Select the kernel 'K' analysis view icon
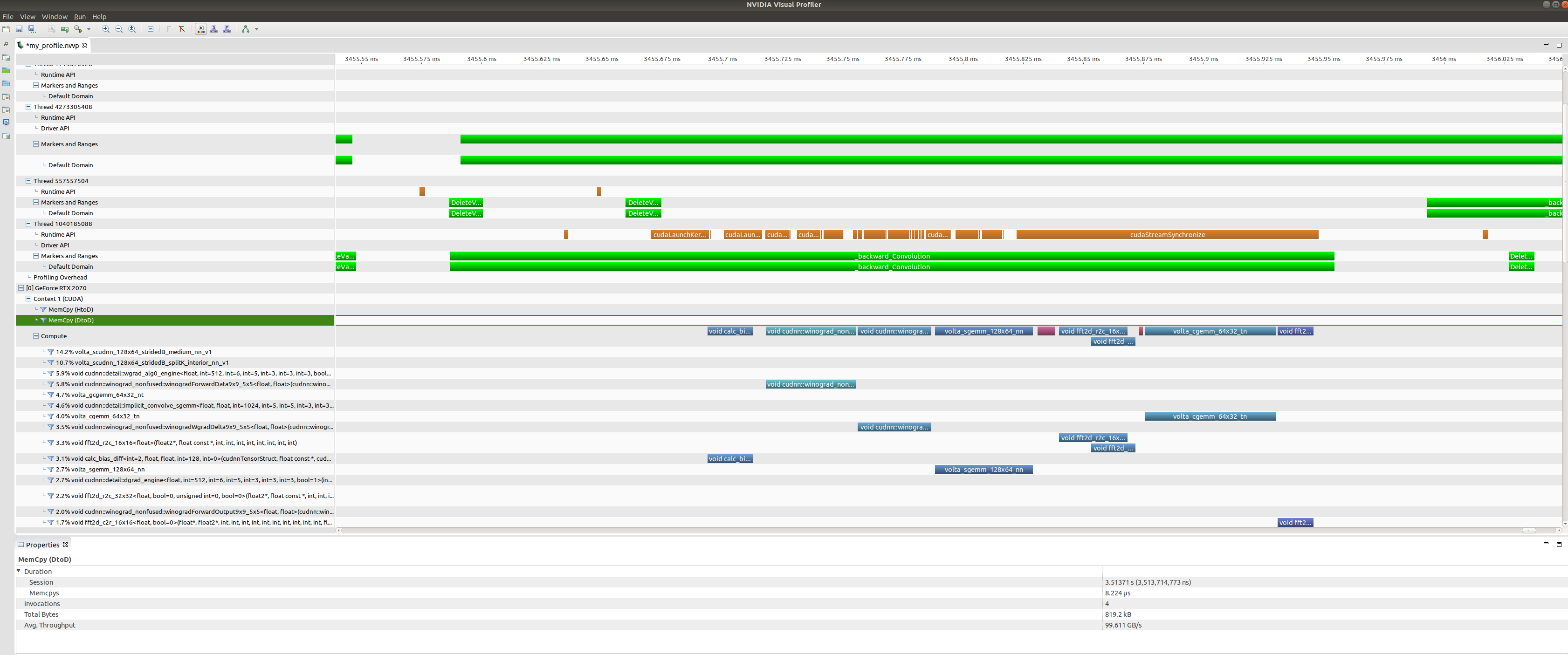The width and height of the screenshot is (1568, 655). (201, 28)
